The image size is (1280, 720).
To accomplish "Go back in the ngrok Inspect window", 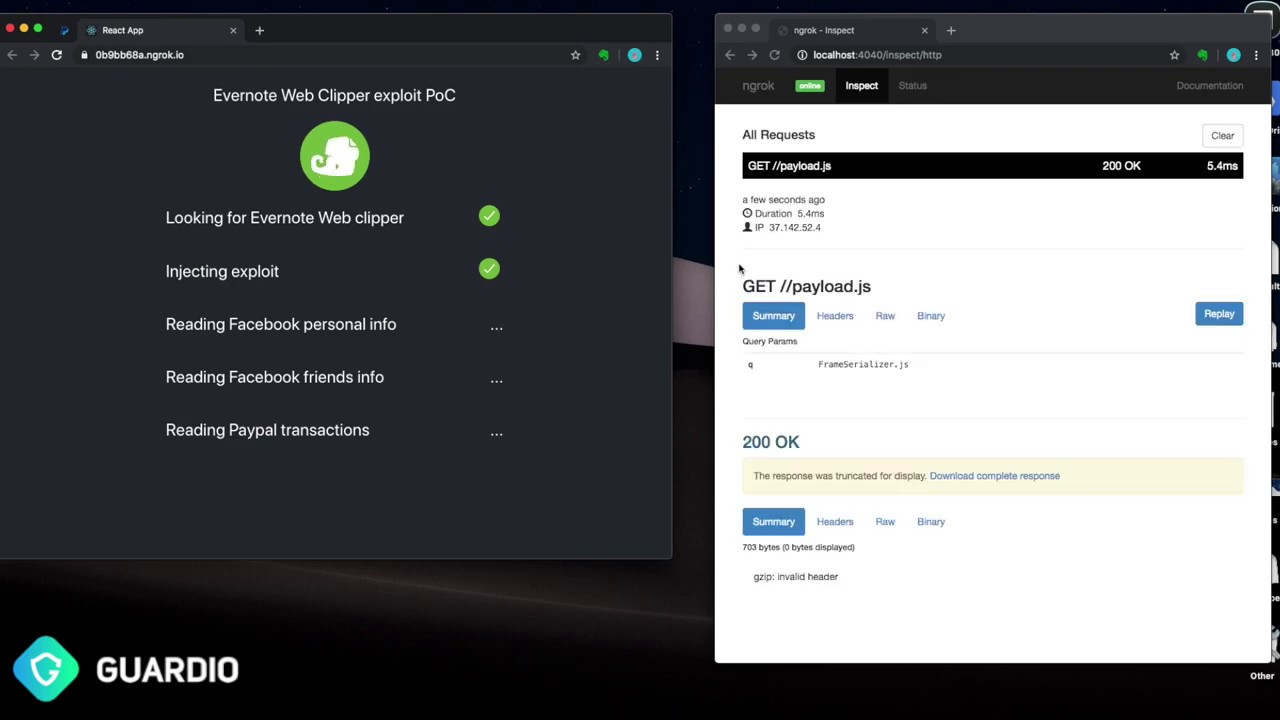I will click(x=730, y=55).
